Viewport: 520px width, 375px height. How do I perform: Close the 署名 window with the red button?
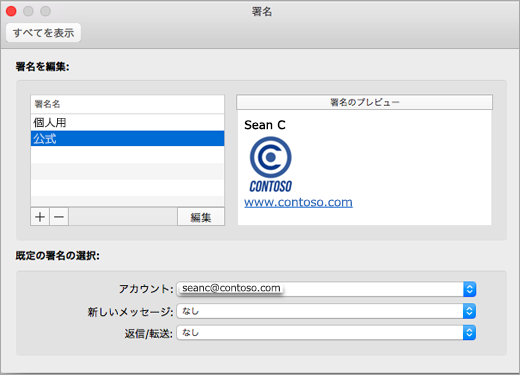pyautogui.click(x=11, y=11)
